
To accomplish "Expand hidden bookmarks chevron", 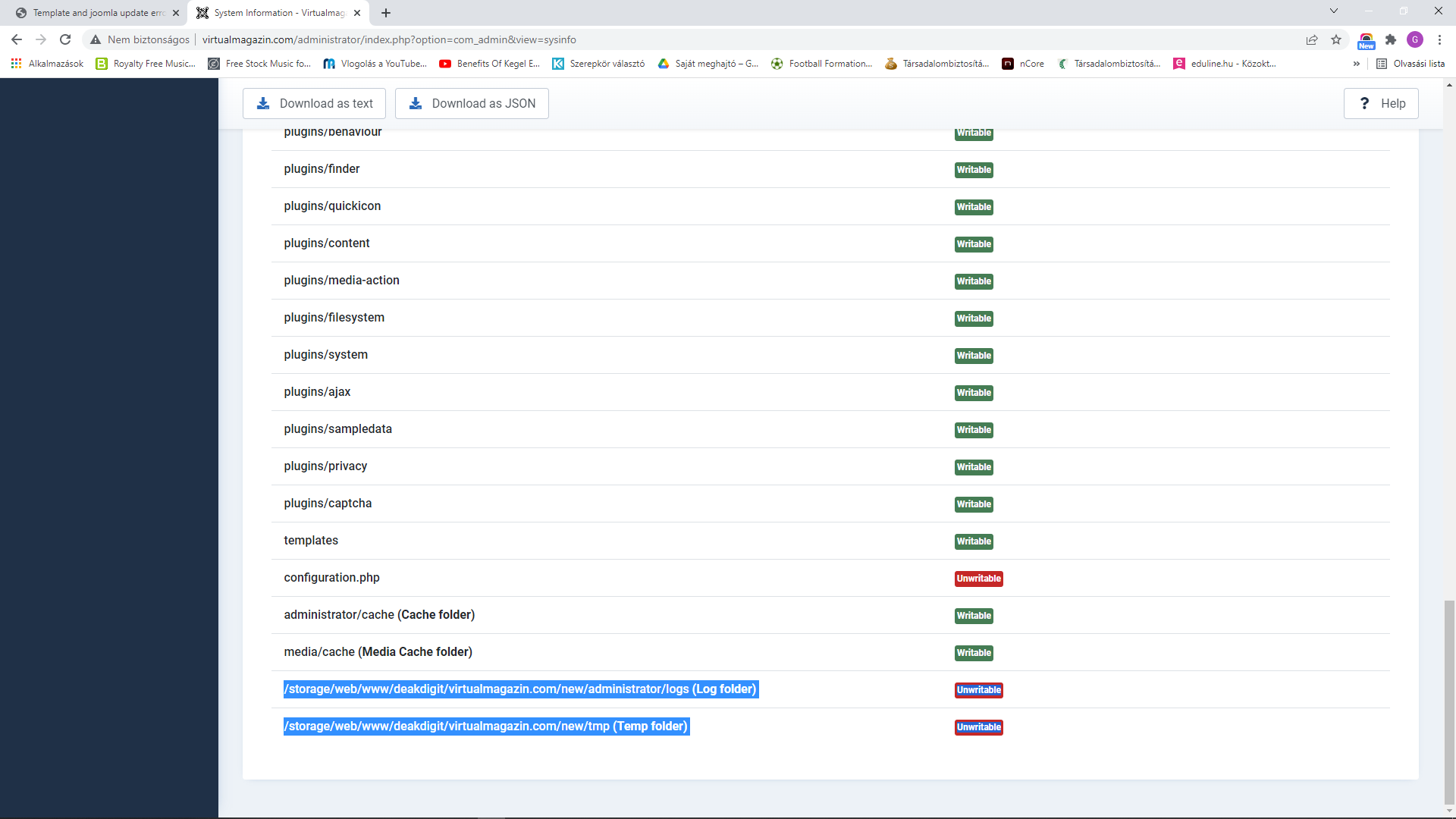I will [x=1357, y=64].
